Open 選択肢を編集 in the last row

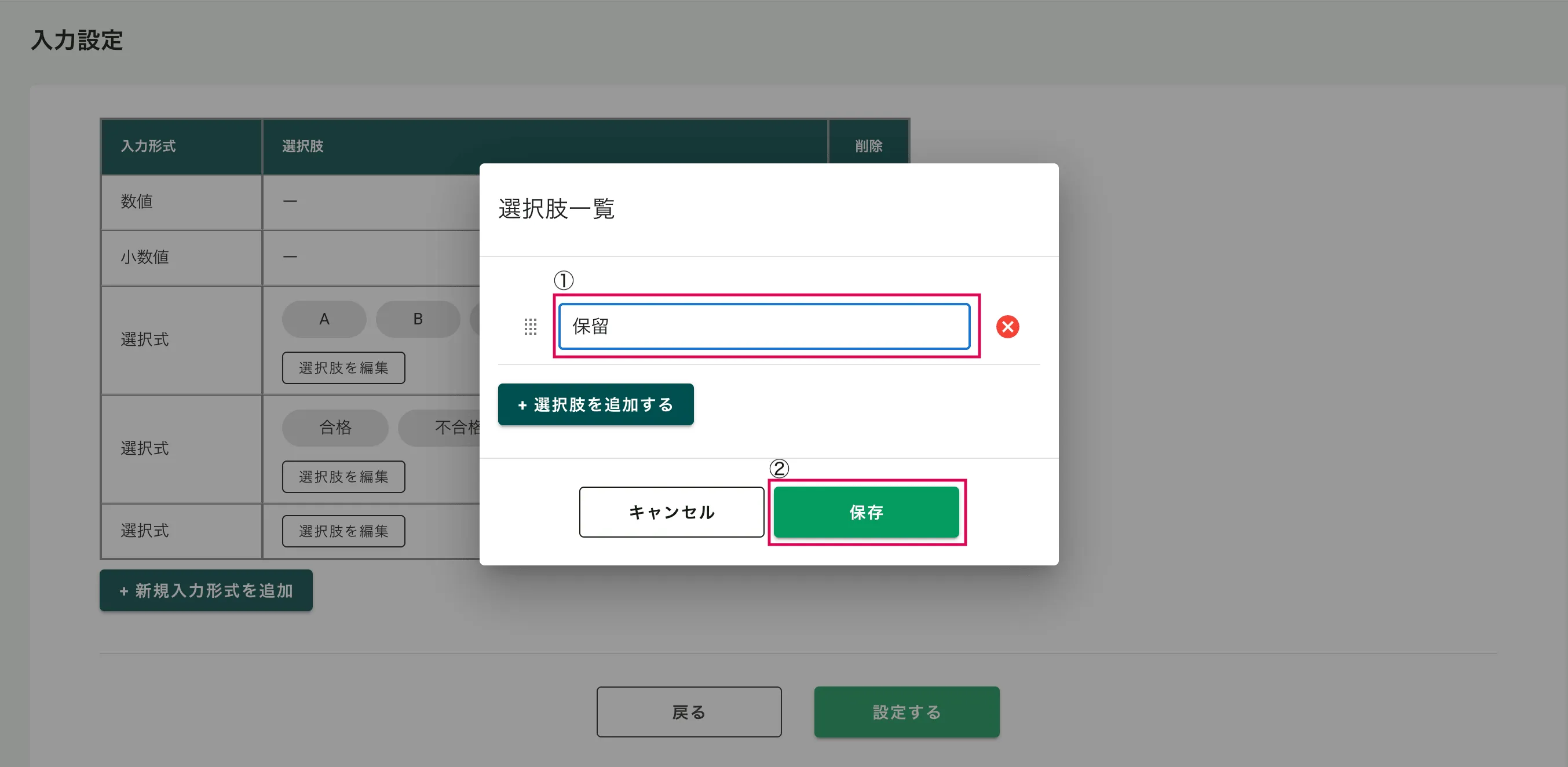point(343,531)
